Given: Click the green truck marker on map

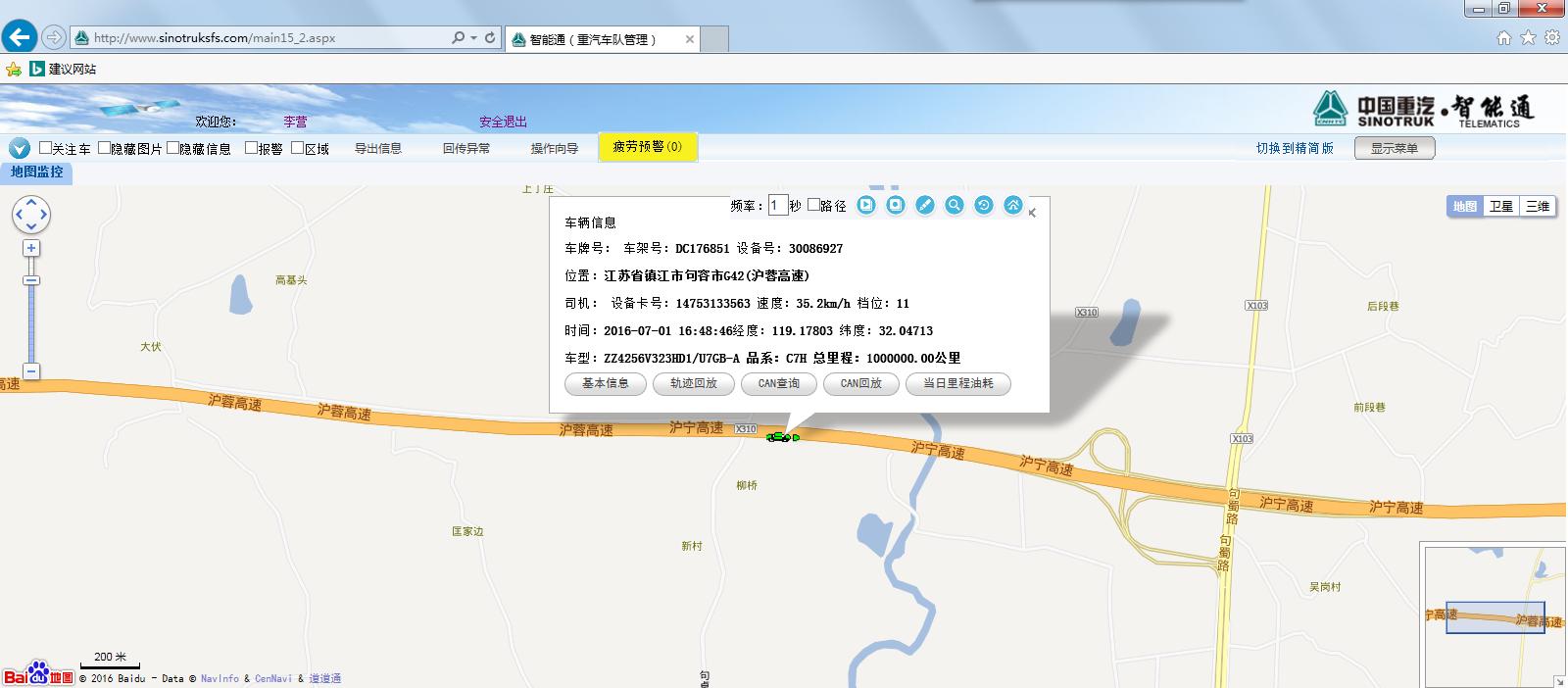Looking at the screenshot, I should [782, 437].
